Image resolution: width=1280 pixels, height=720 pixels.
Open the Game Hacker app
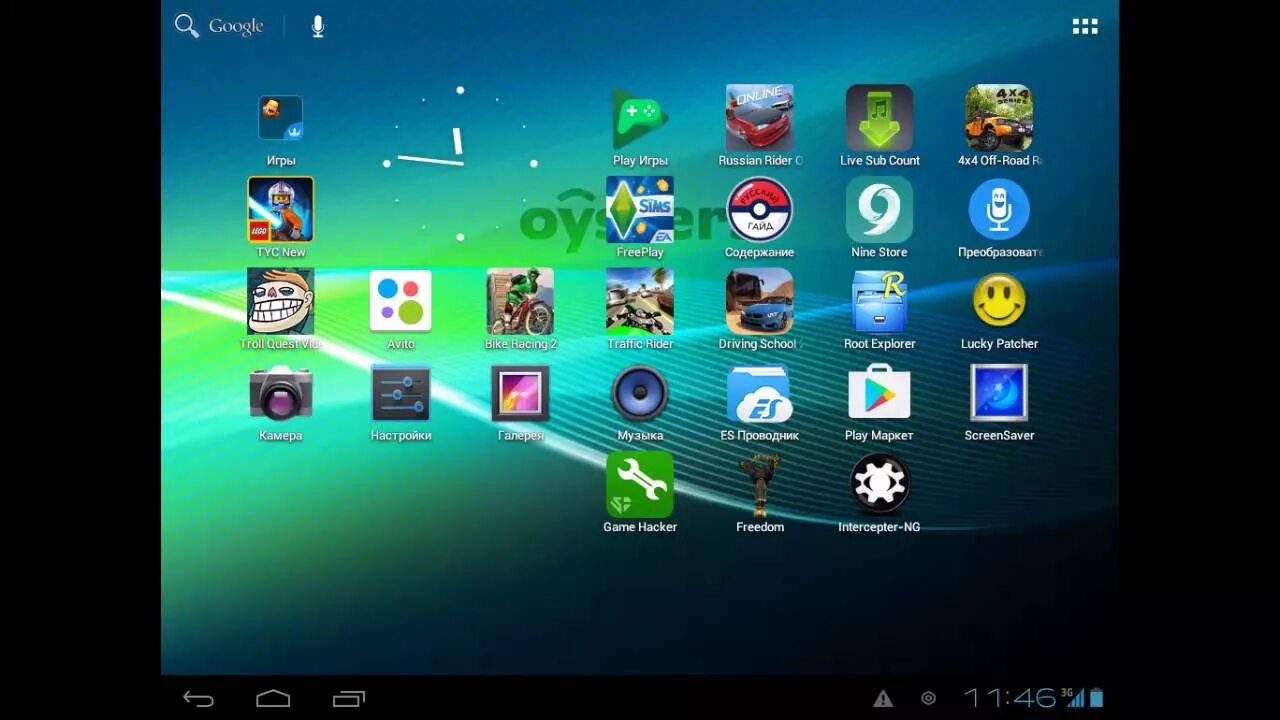click(x=640, y=485)
